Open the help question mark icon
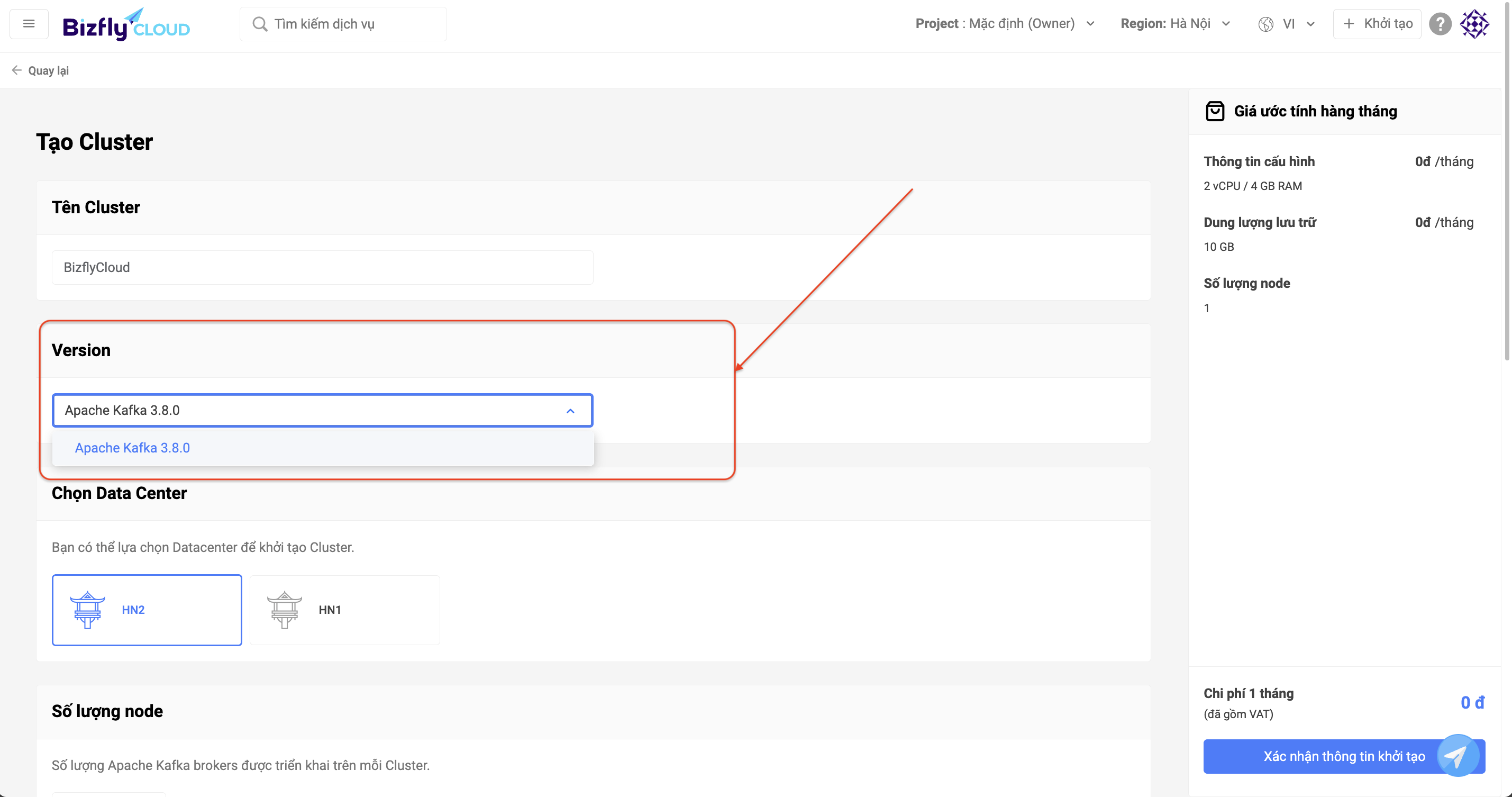 click(x=1440, y=24)
